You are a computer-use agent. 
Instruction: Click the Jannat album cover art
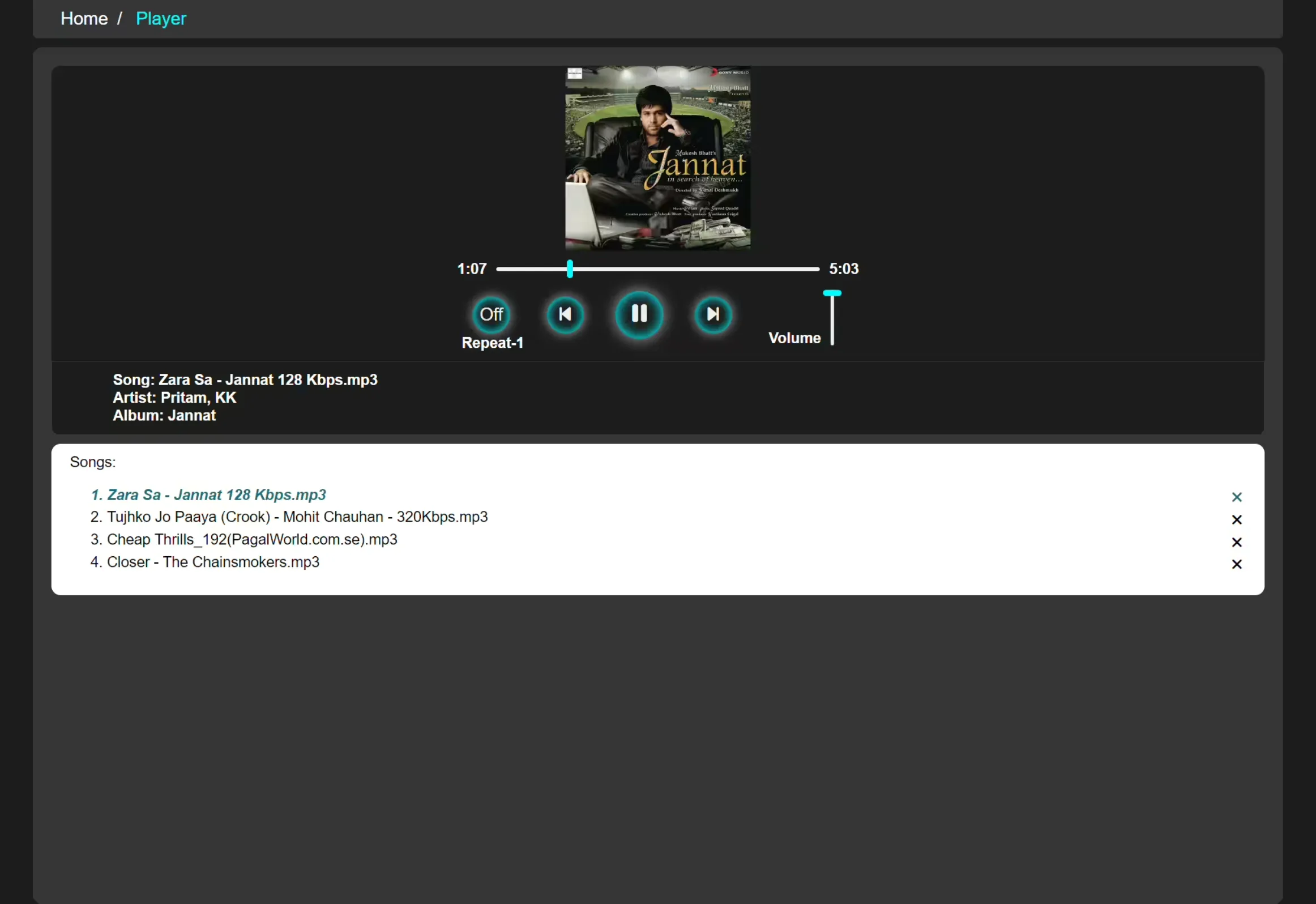tap(657, 158)
